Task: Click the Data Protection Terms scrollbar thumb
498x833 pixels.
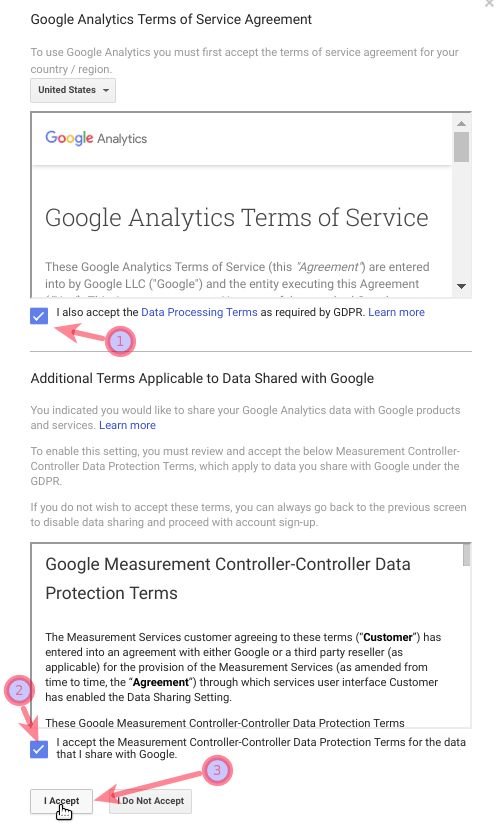Action: click(467, 555)
